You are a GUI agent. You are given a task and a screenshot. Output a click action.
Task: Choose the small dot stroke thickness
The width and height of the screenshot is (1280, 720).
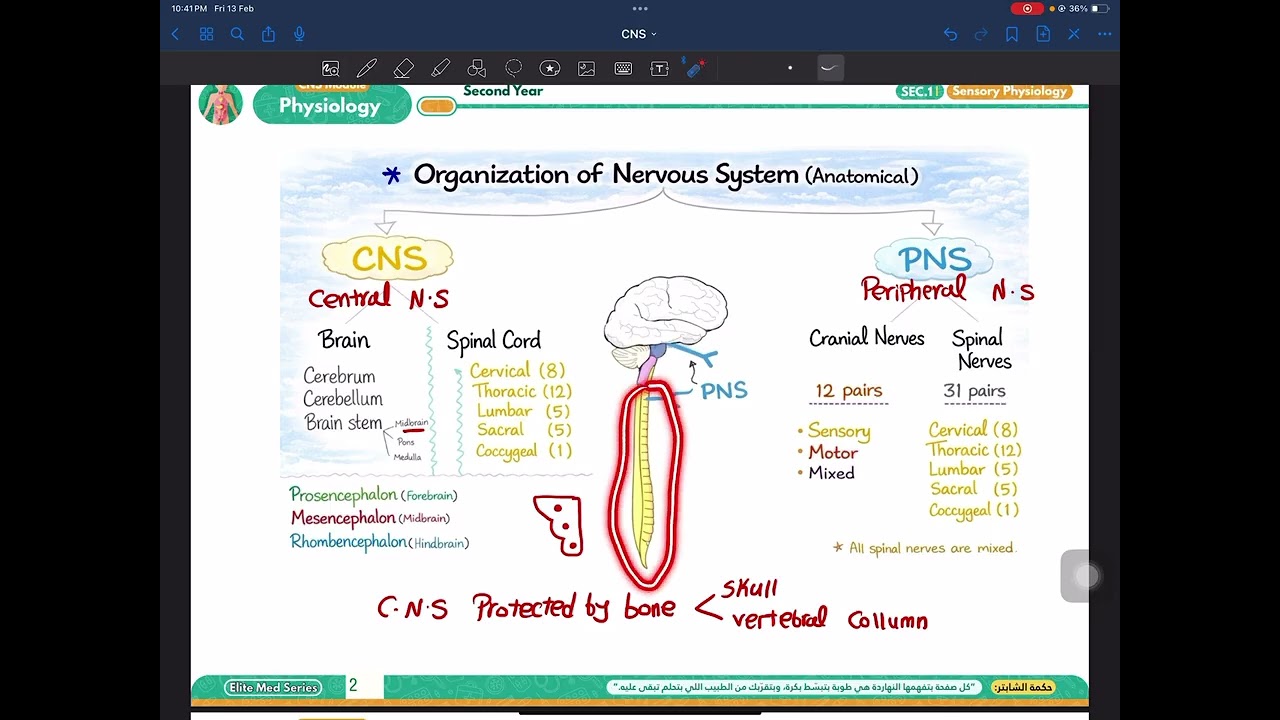(790, 68)
